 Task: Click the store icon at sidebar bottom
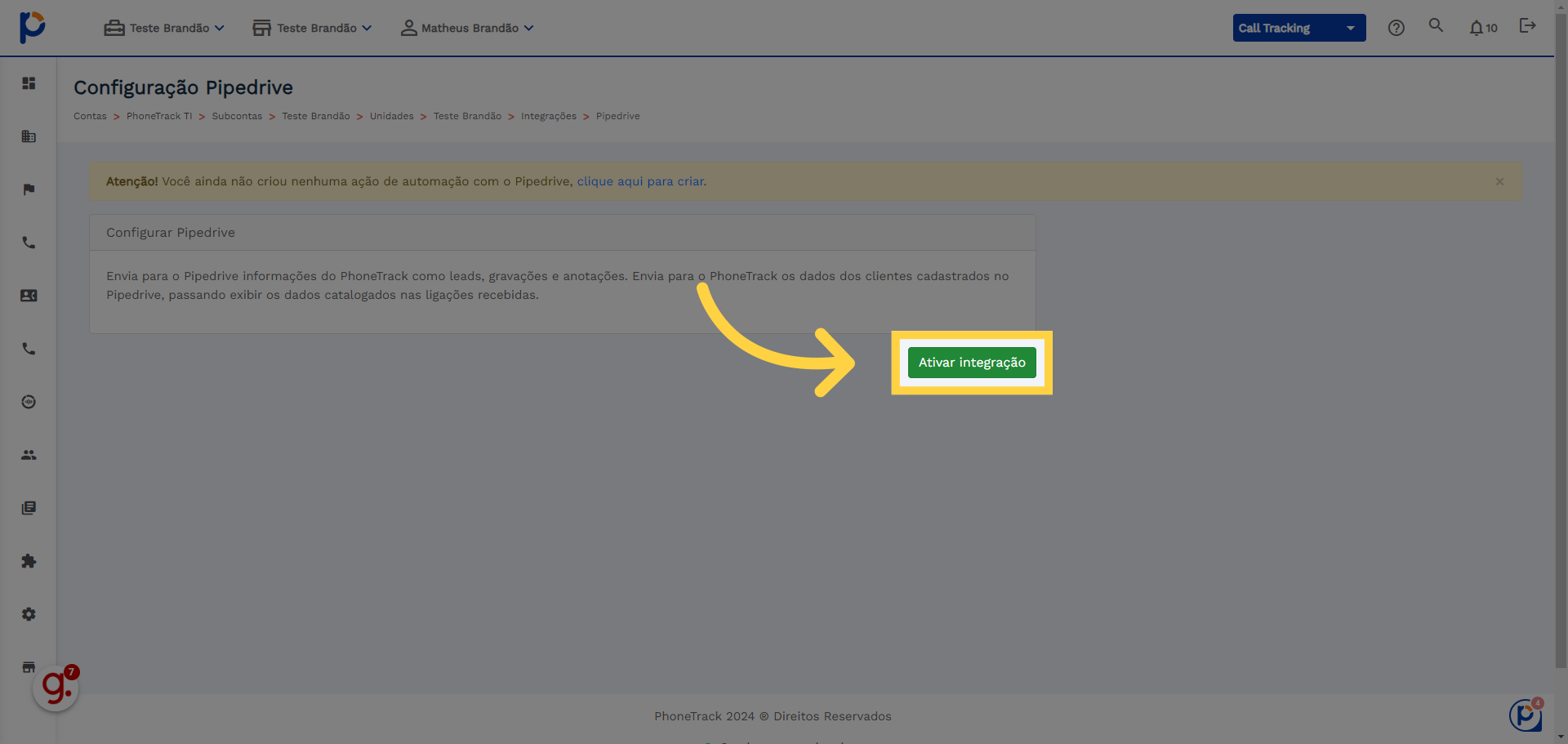[x=29, y=666]
